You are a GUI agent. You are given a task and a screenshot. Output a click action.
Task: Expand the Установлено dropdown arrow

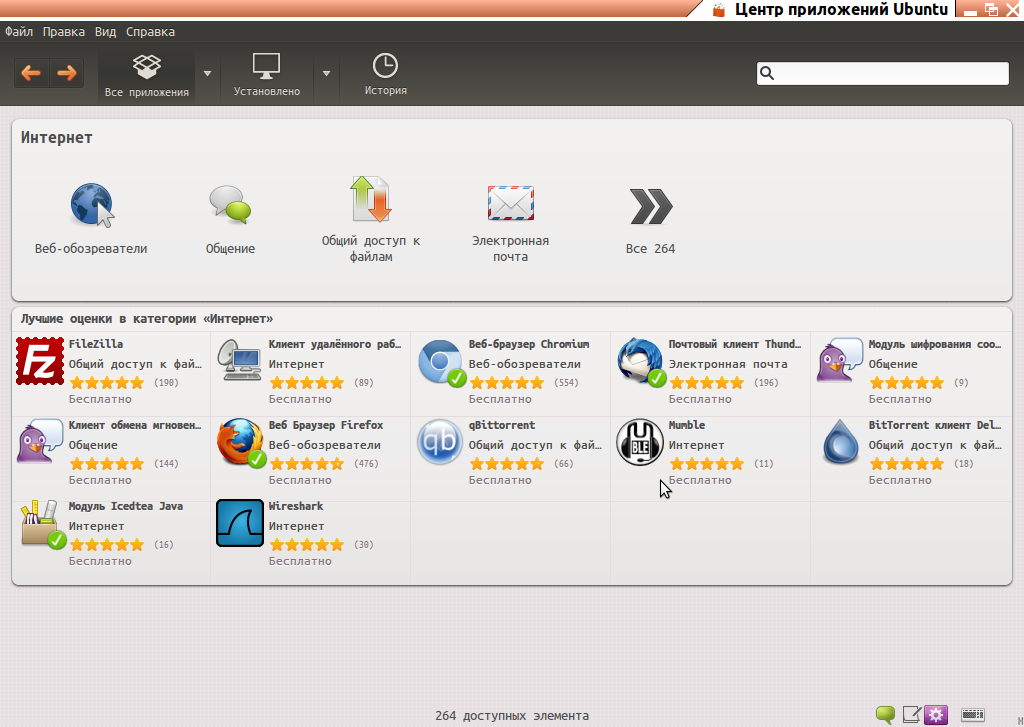coord(327,74)
